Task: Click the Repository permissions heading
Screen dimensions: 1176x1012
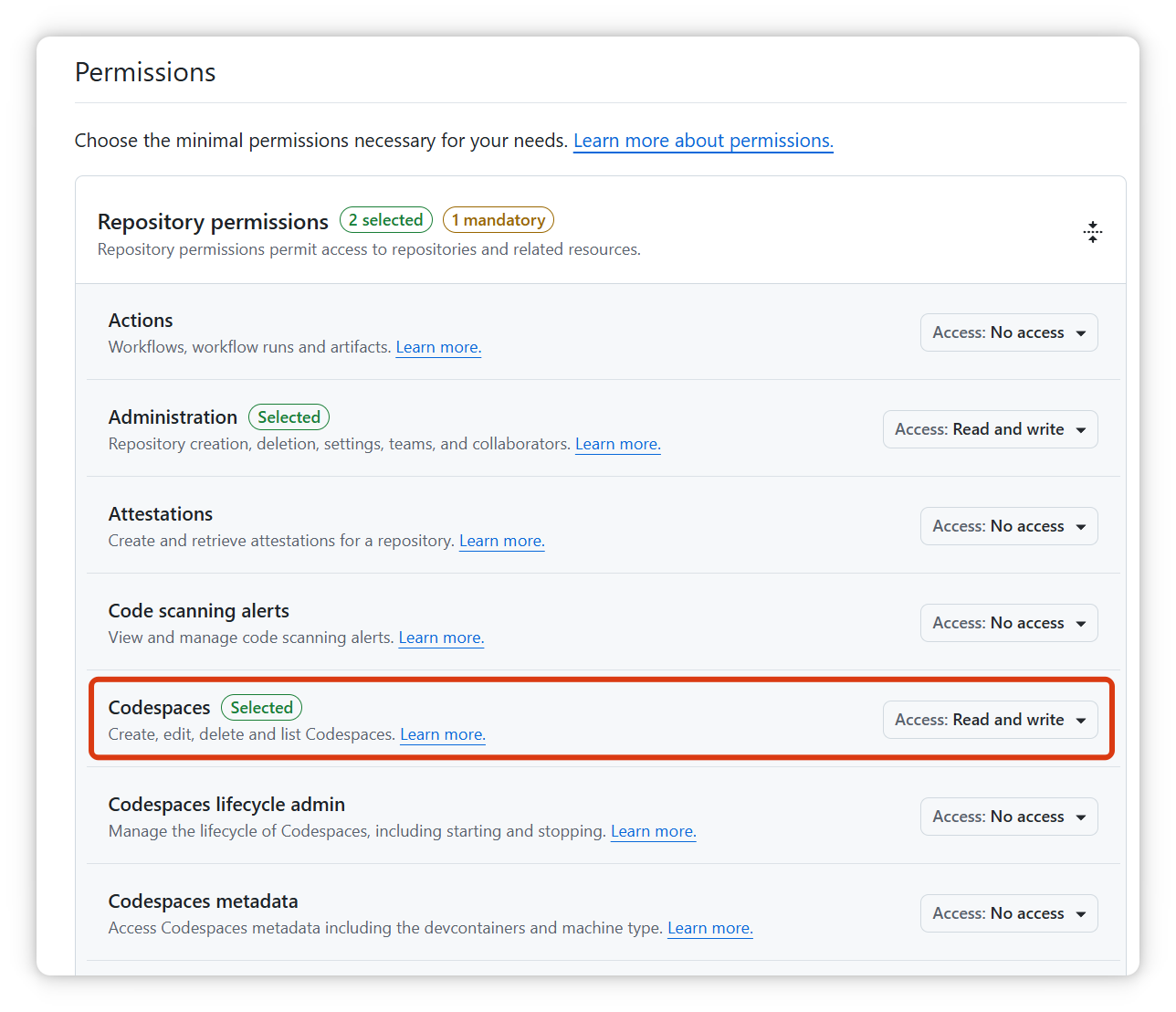Action: point(213,222)
